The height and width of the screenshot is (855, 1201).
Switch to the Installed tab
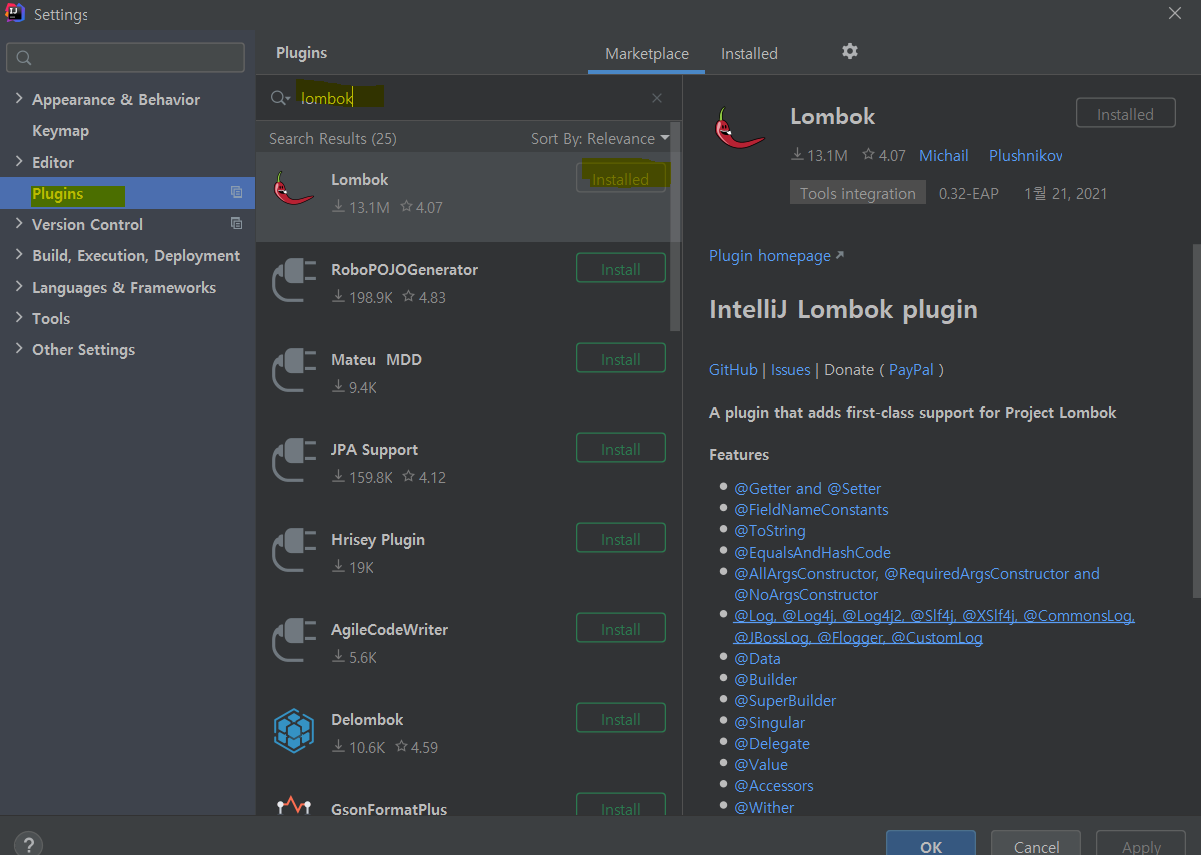click(x=749, y=54)
